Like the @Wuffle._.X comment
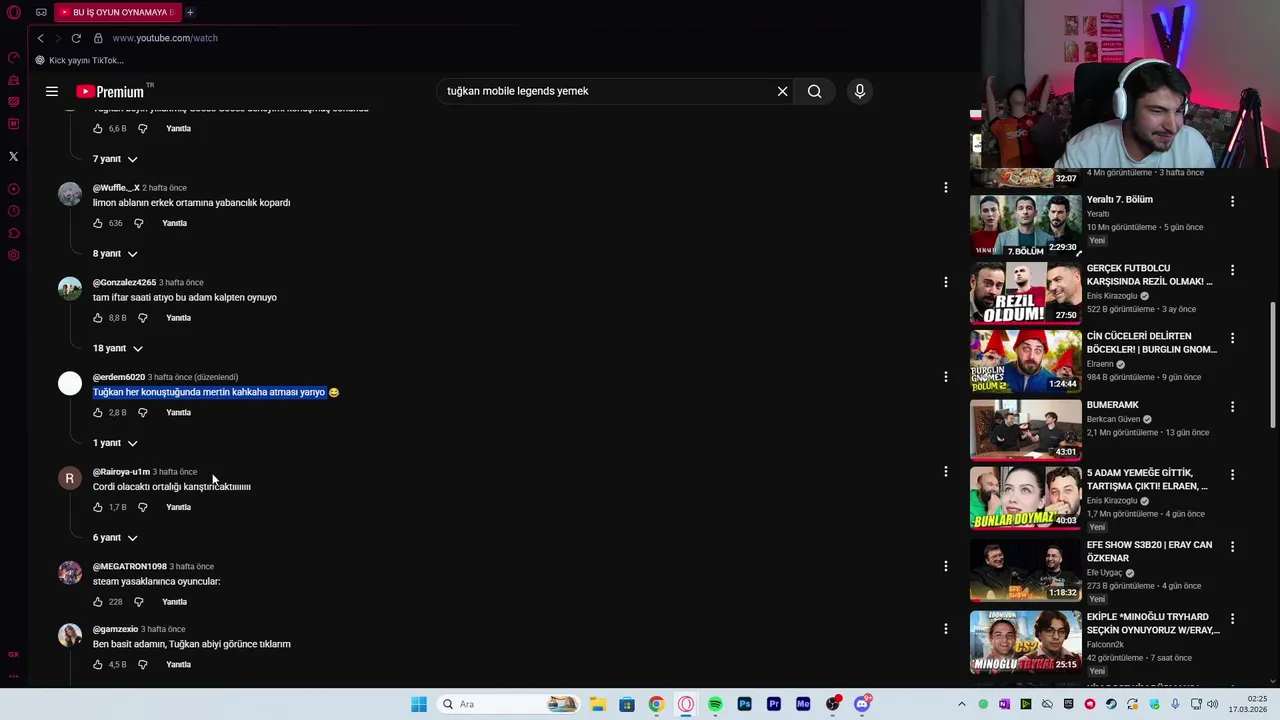This screenshot has width=1280, height=720. coord(98,223)
